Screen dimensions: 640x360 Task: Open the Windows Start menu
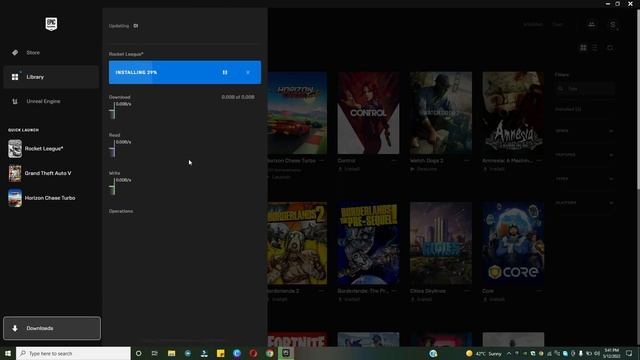pyautogui.click(x=7, y=353)
